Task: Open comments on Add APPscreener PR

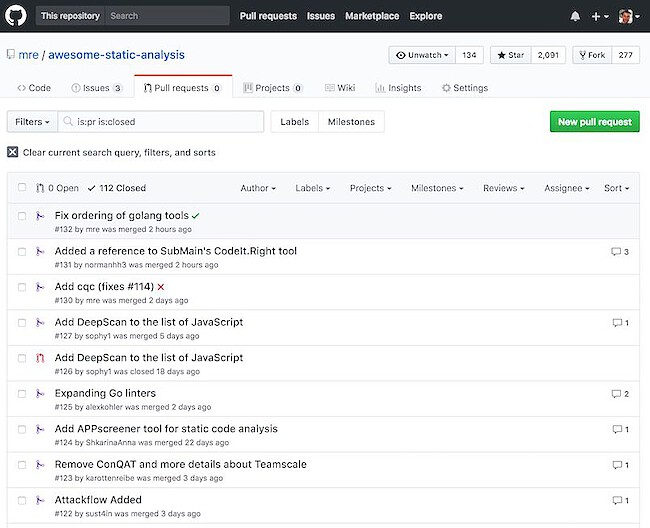Action: (621, 429)
